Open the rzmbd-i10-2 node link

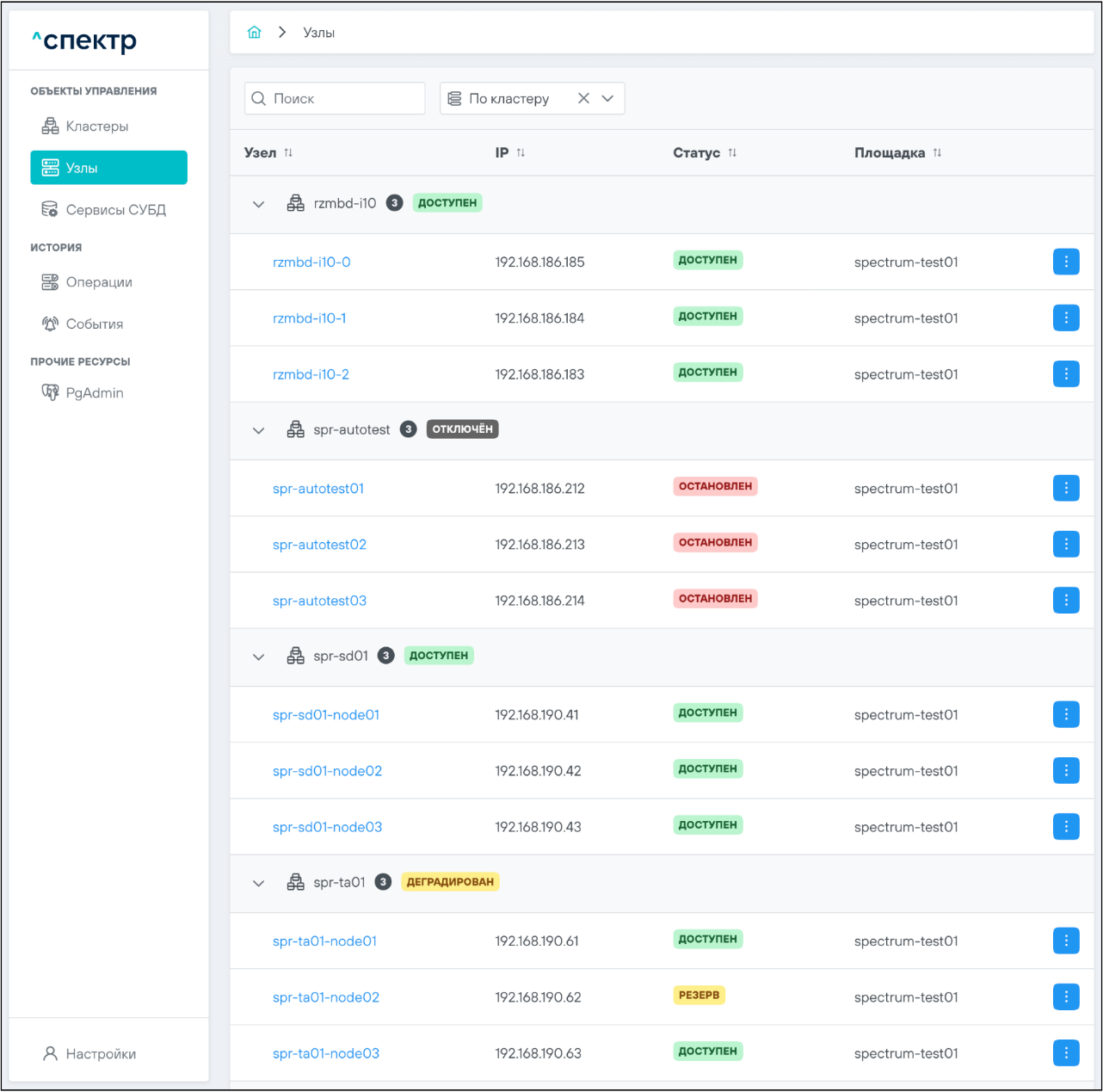[x=311, y=375]
